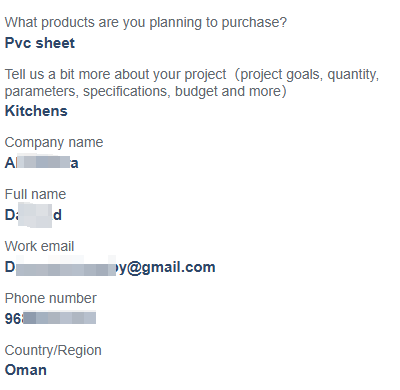Click the 'Work email' label
Screen dimensions: 400x390
[x=39, y=246]
